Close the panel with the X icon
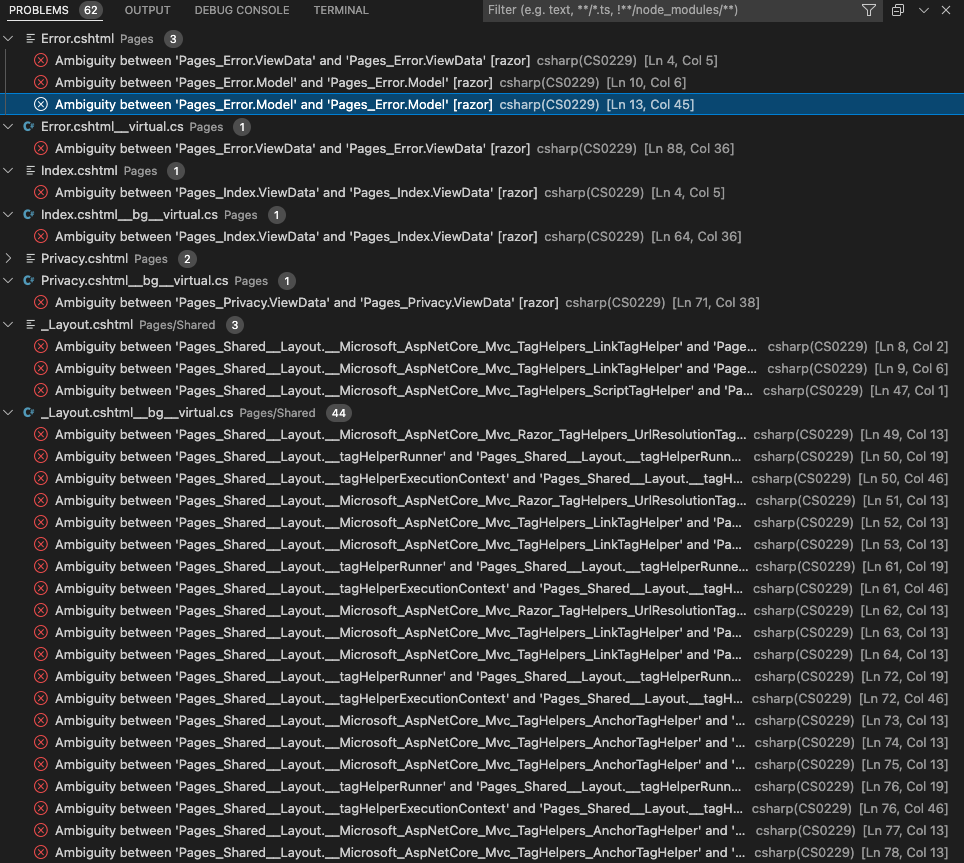Image resolution: width=964 pixels, height=863 pixels. 946,10
